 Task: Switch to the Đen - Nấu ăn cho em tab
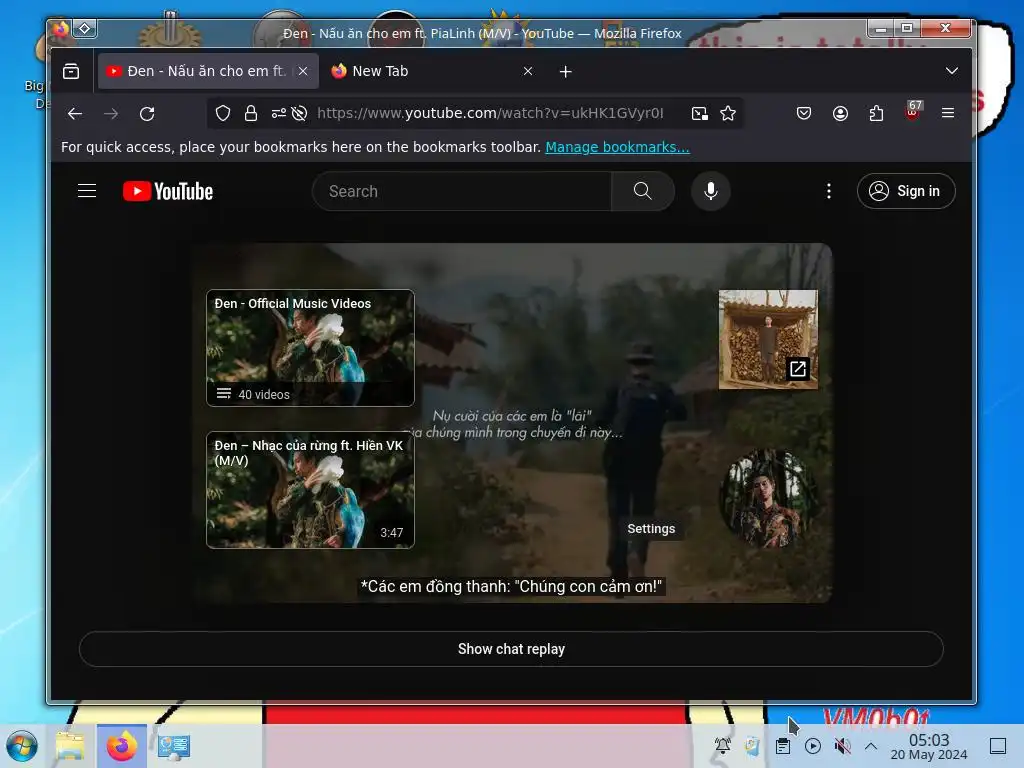(x=208, y=71)
